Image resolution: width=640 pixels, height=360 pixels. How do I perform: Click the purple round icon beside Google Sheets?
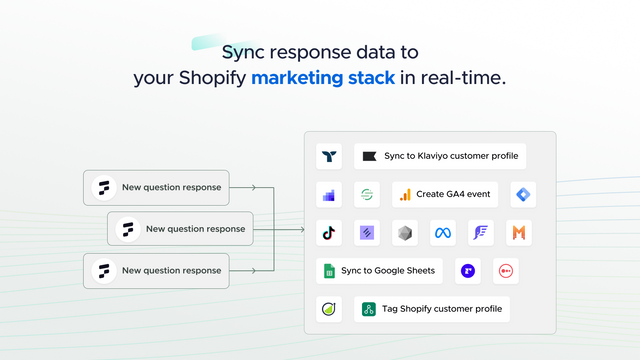coord(468,271)
